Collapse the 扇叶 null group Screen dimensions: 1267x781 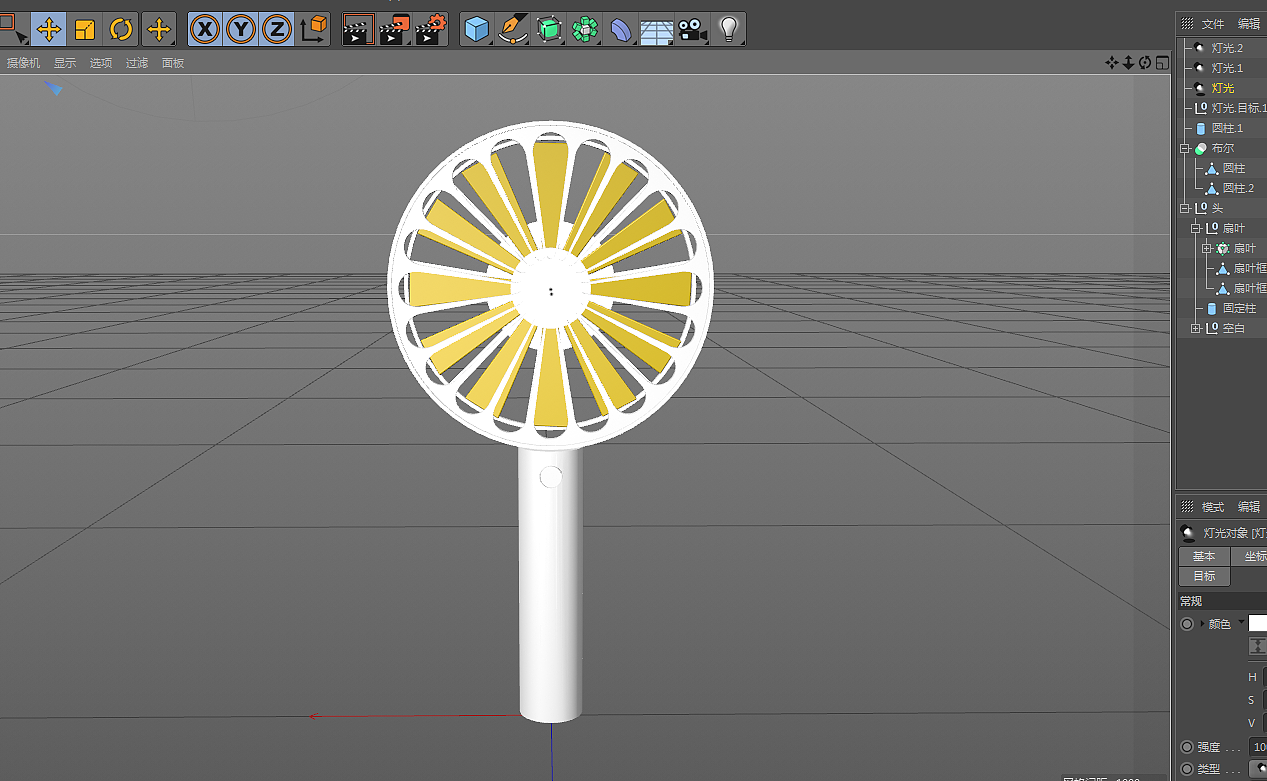(1196, 228)
